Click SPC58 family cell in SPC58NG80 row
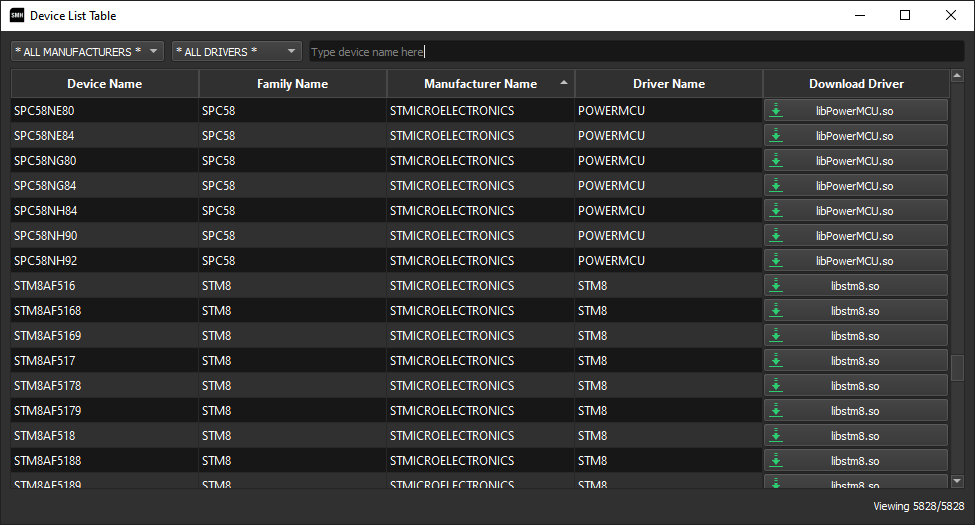The height and width of the screenshot is (525, 975). pyautogui.click(x=292, y=160)
